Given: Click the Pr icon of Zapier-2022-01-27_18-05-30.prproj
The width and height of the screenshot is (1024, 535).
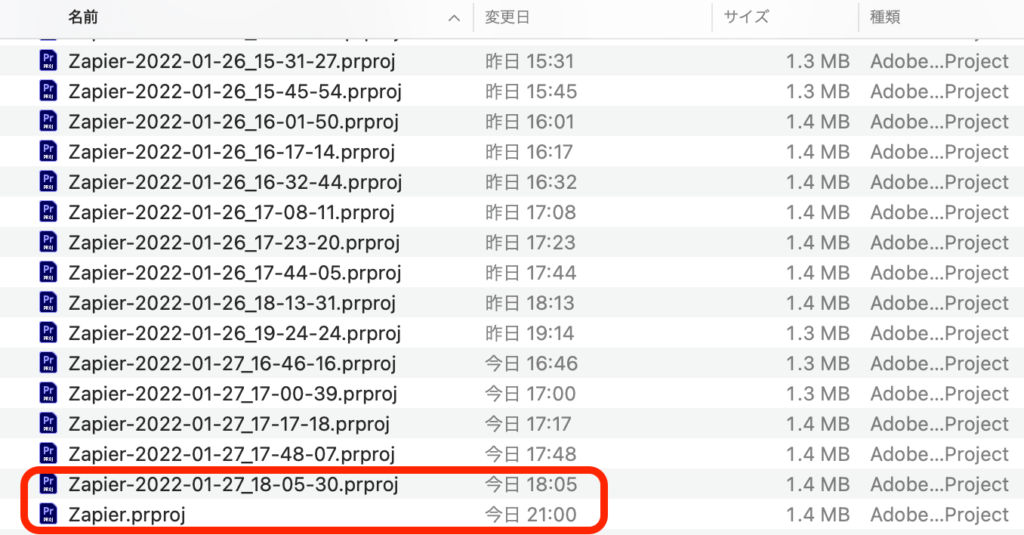Looking at the screenshot, I should pyautogui.click(x=48, y=484).
